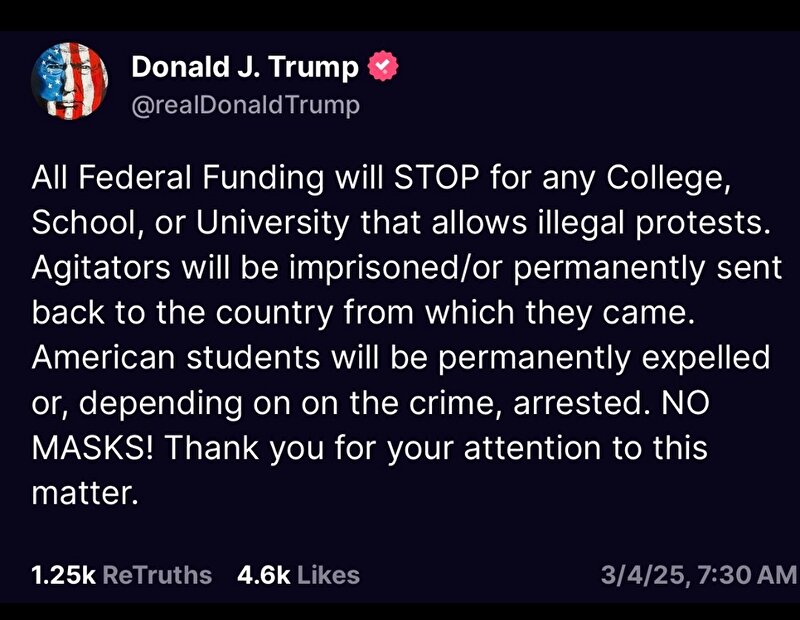View the 1.25k ReTruths count
Screen dimensions: 800x620
63,575
